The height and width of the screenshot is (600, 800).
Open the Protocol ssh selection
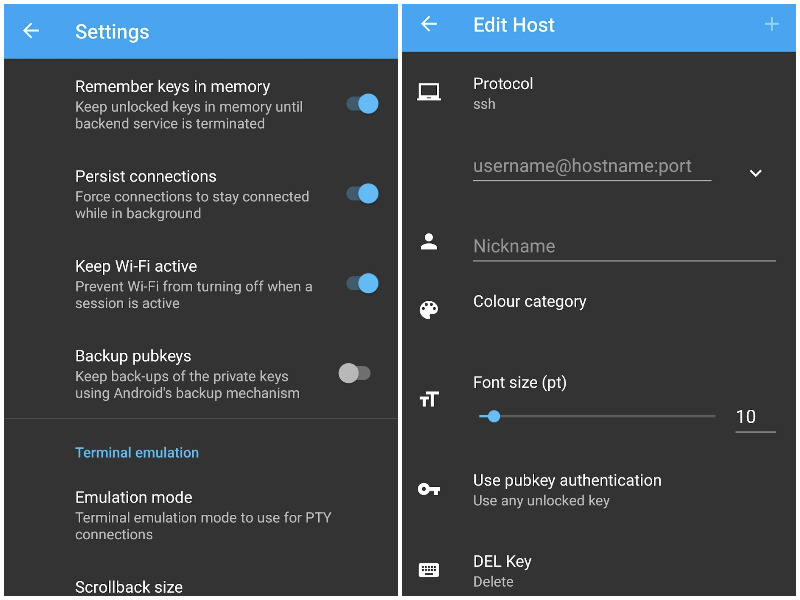click(x=598, y=93)
